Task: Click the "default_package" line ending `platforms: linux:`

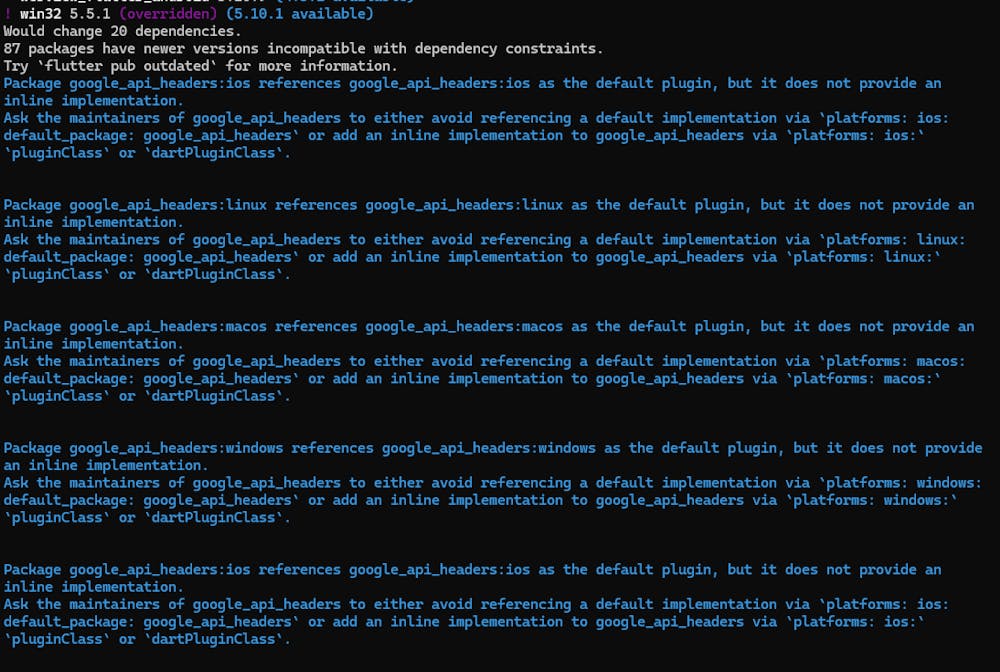Action: tap(472, 257)
